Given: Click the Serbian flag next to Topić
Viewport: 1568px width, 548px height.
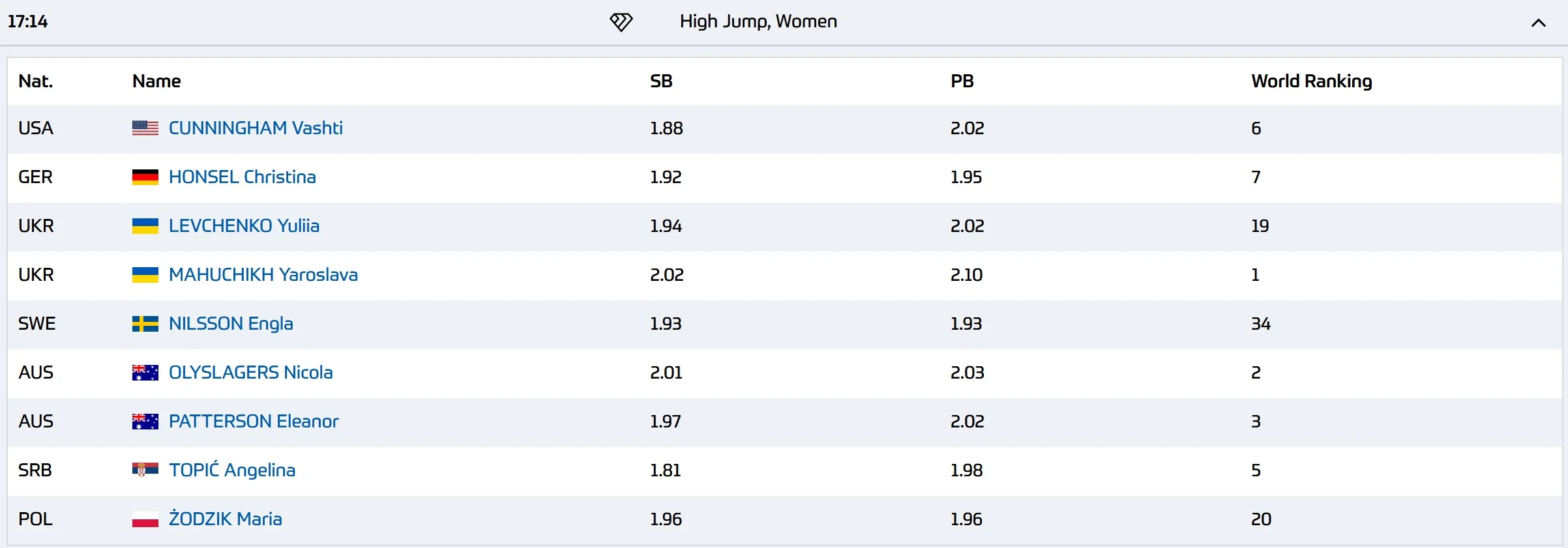Looking at the screenshot, I should [x=145, y=470].
